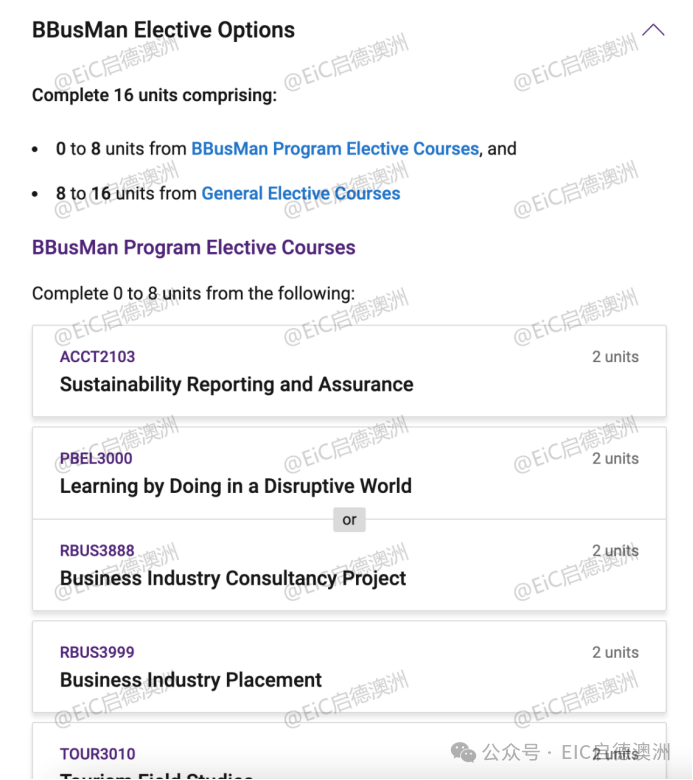
Task: Select Learning by Doing in a Disruptive World
Action: (236, 487)
